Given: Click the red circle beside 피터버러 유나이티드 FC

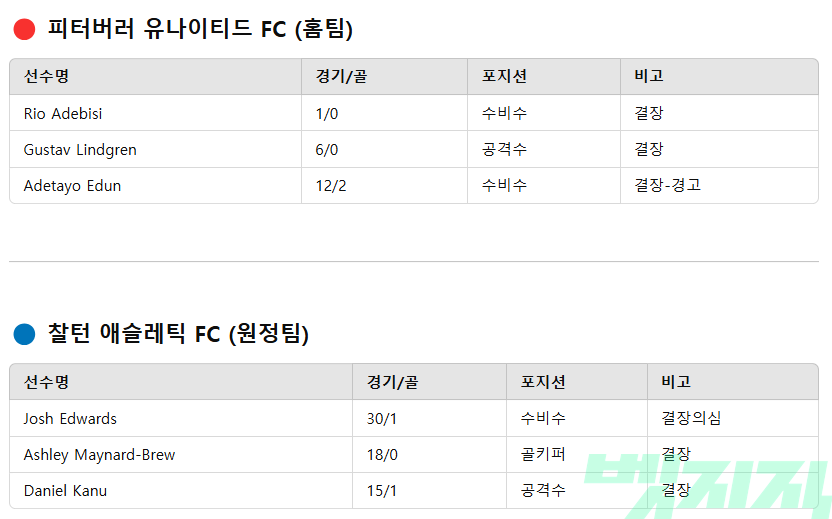Looking at the screenshot, I should coord(24,30).
